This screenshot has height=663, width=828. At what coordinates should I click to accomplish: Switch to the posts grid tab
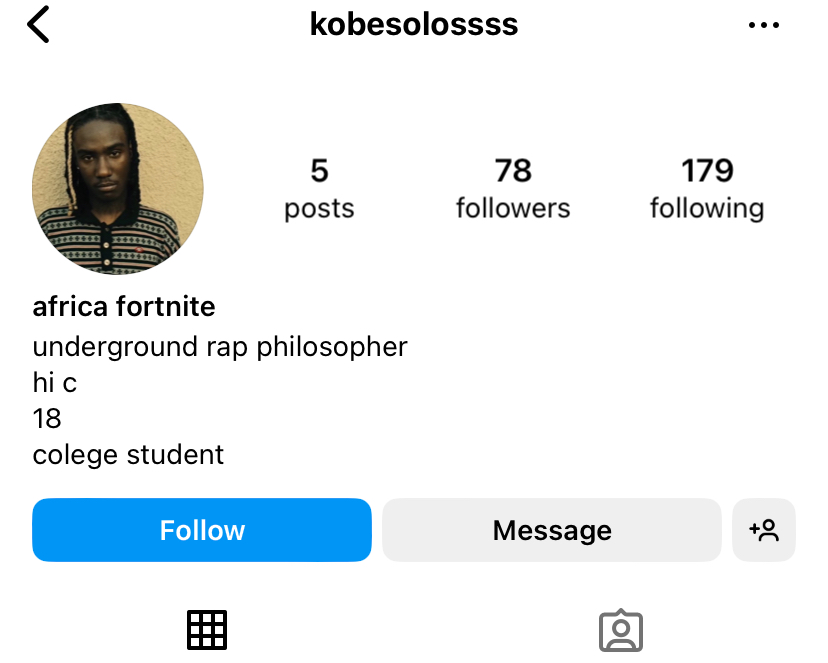(207, 630)
